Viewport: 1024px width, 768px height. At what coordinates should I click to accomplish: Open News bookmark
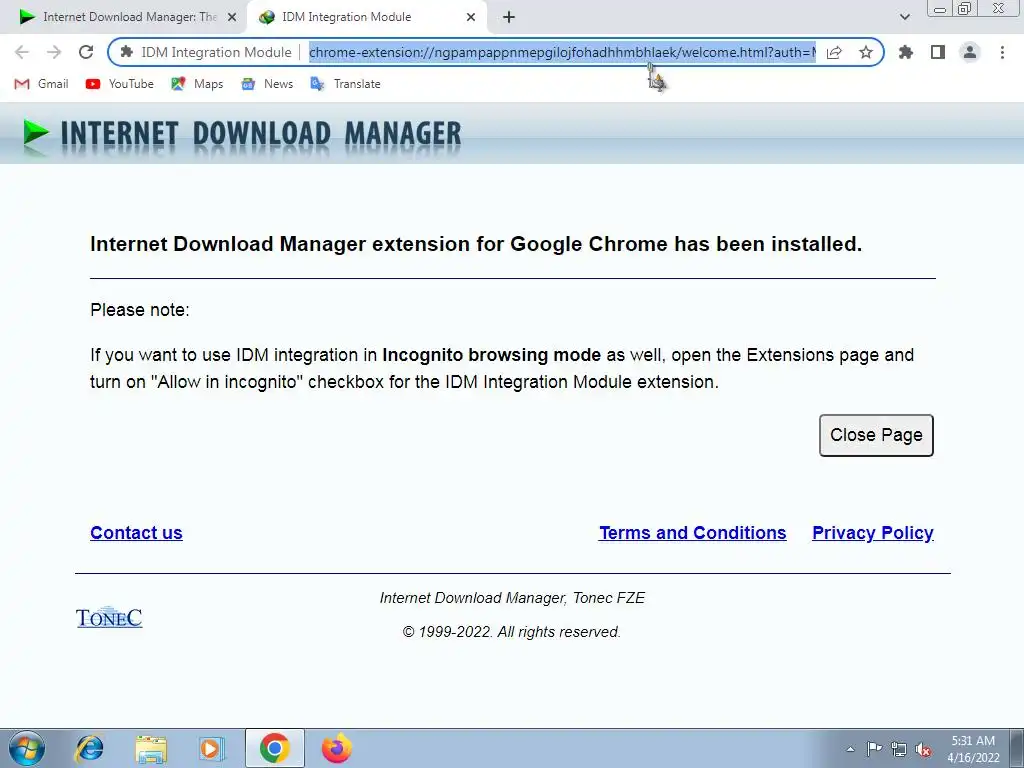(267, 84)
